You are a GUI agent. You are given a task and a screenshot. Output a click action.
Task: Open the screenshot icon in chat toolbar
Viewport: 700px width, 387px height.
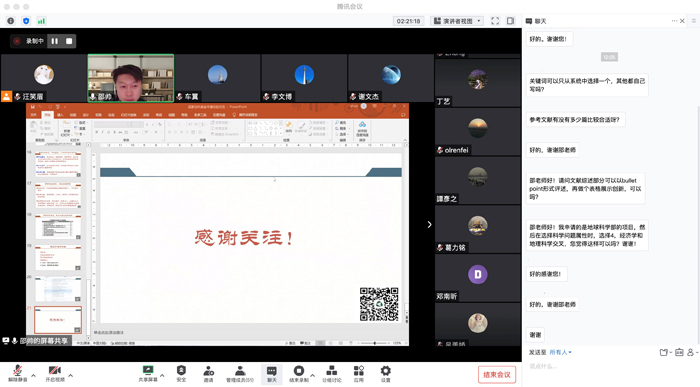679,352
